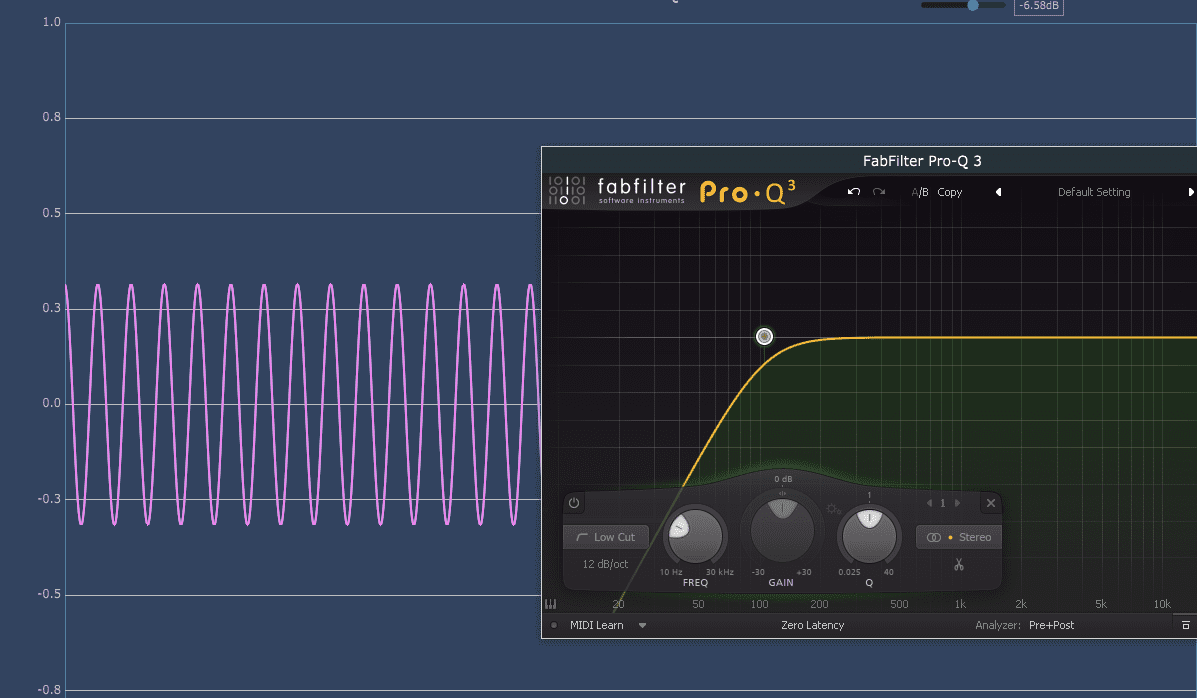This screenshot has height=698, width=1197.
Task: Click the Copy button
Action: [950, 192]
